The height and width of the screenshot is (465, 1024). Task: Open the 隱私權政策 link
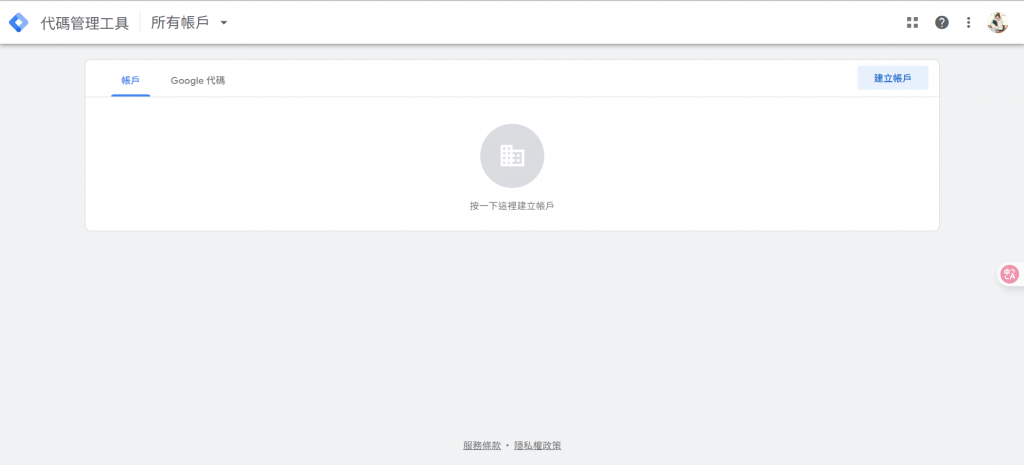pyautogui.click(x=537, y=445)
